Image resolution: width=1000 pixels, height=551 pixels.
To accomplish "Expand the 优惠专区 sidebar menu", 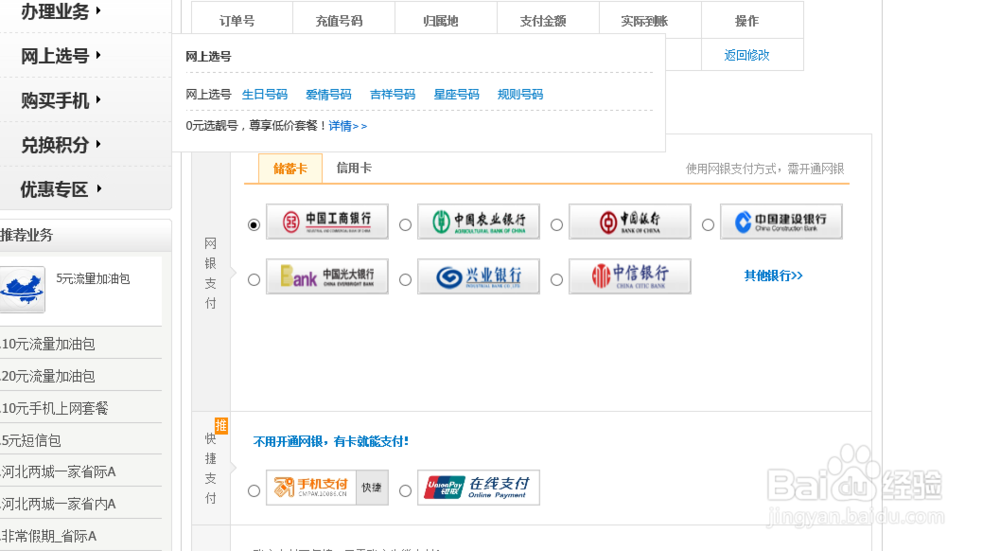I will tap(61, 189).
